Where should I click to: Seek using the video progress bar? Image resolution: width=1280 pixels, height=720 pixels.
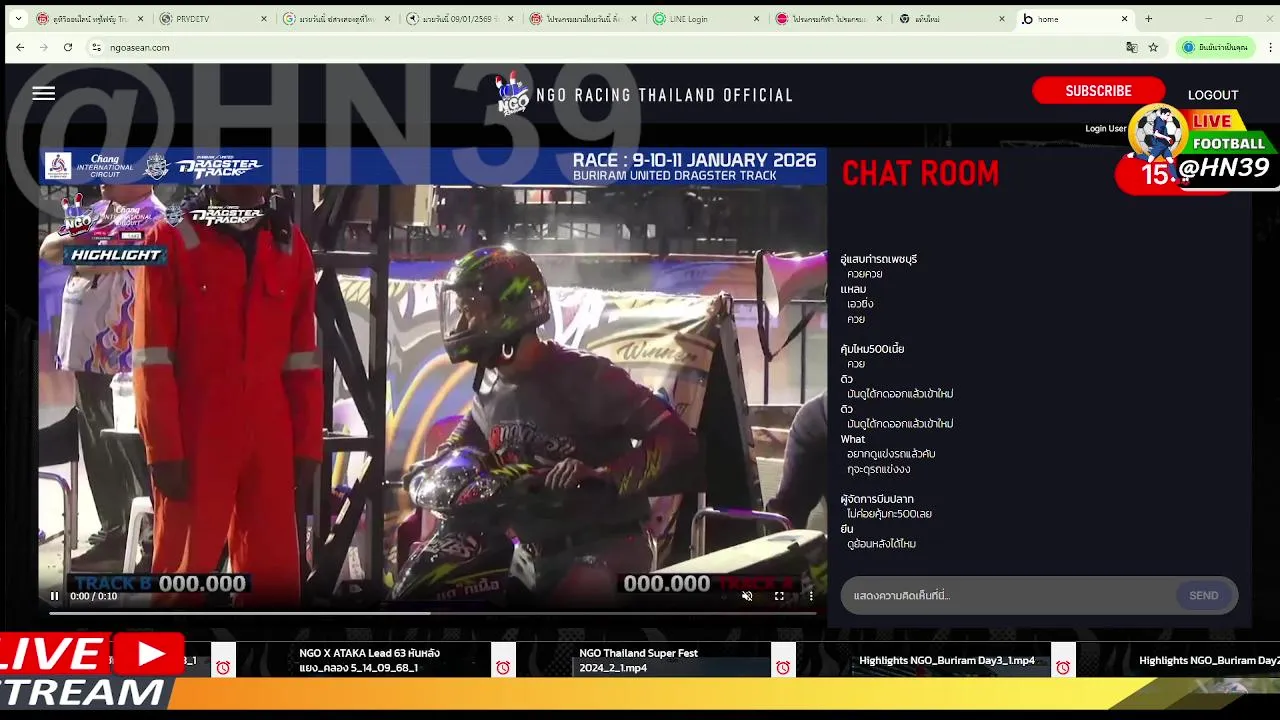pyautogui.click(x=432, y=613)
